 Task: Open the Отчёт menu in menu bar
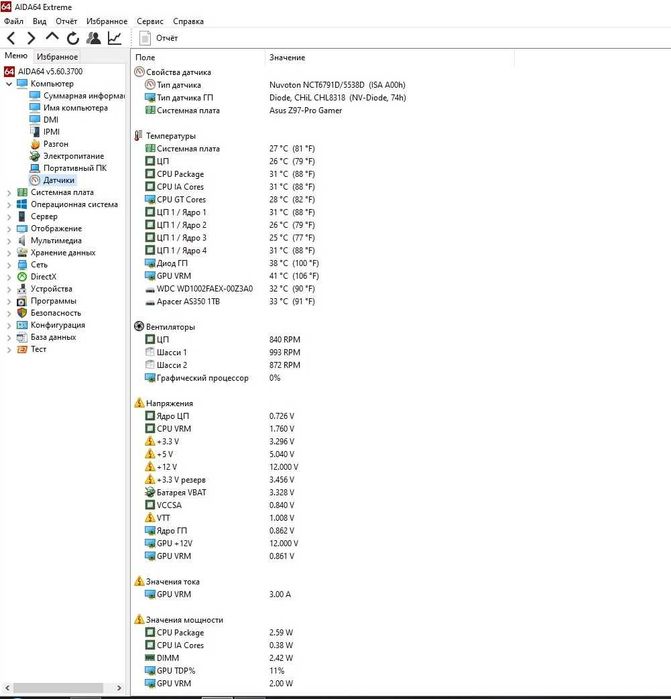pyautogui.click(x=66, y=21)
